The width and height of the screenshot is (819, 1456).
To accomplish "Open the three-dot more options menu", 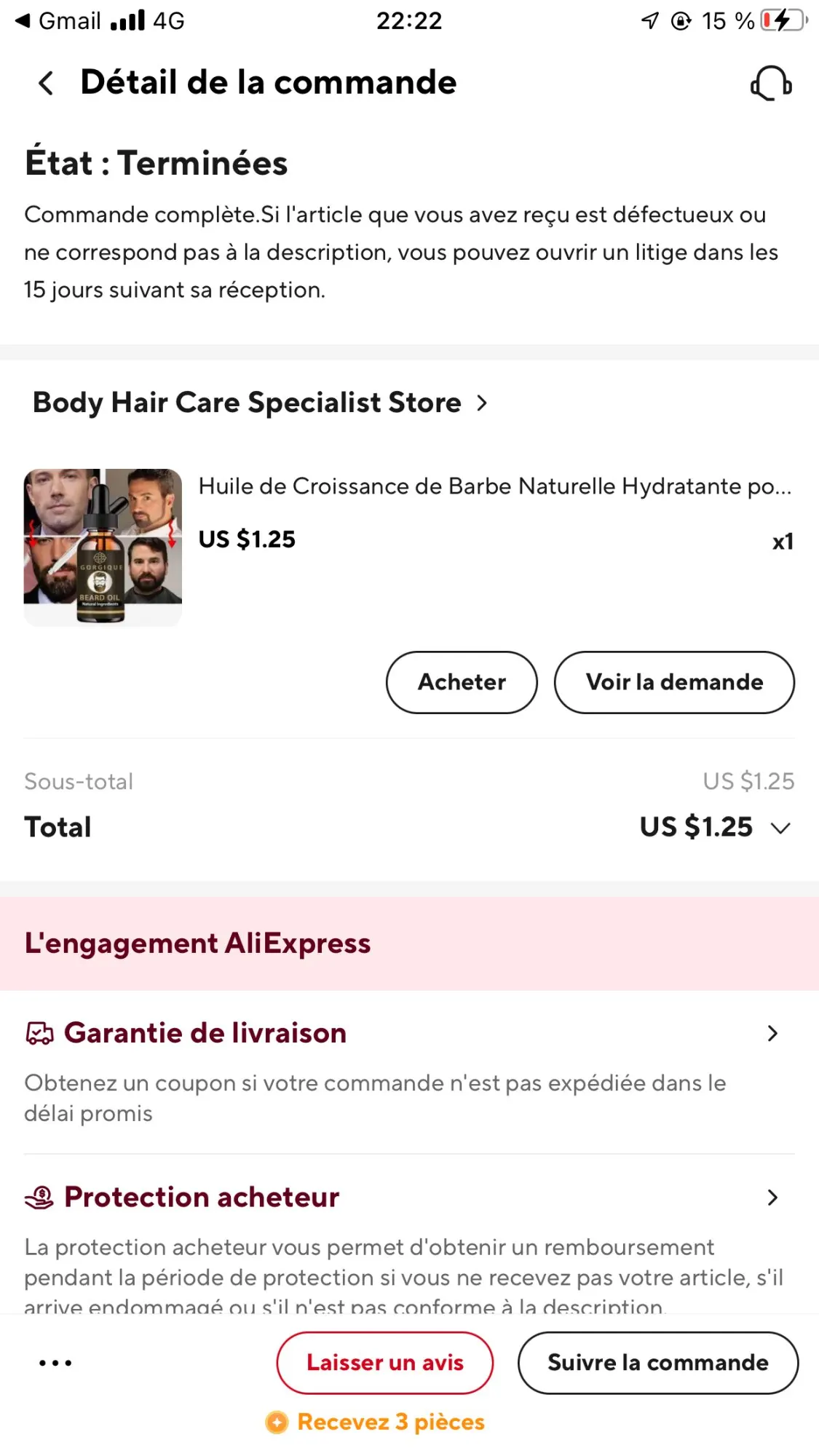I will tap(55, 1363).
